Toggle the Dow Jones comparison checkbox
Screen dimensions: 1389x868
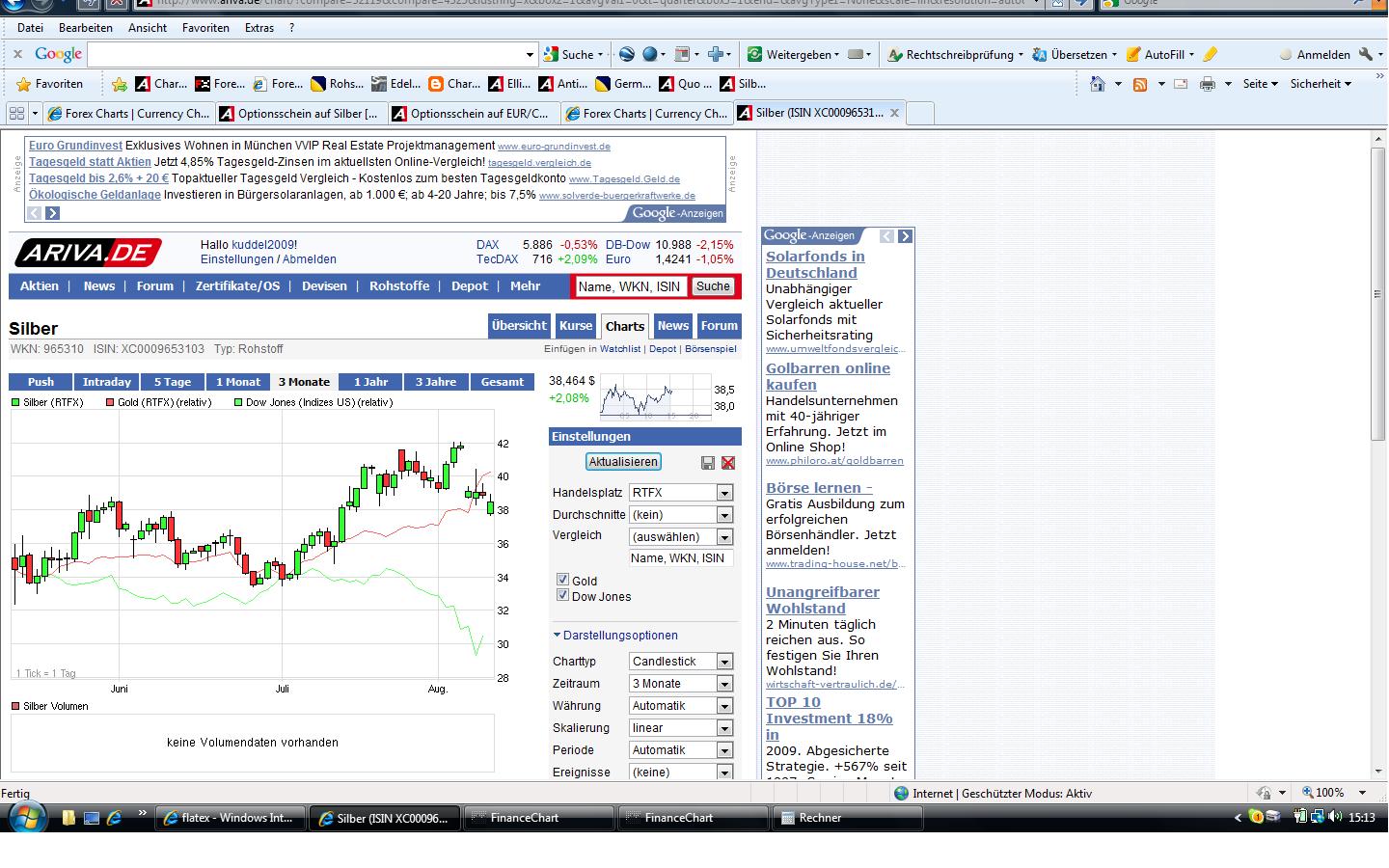(x=562, y=595)
